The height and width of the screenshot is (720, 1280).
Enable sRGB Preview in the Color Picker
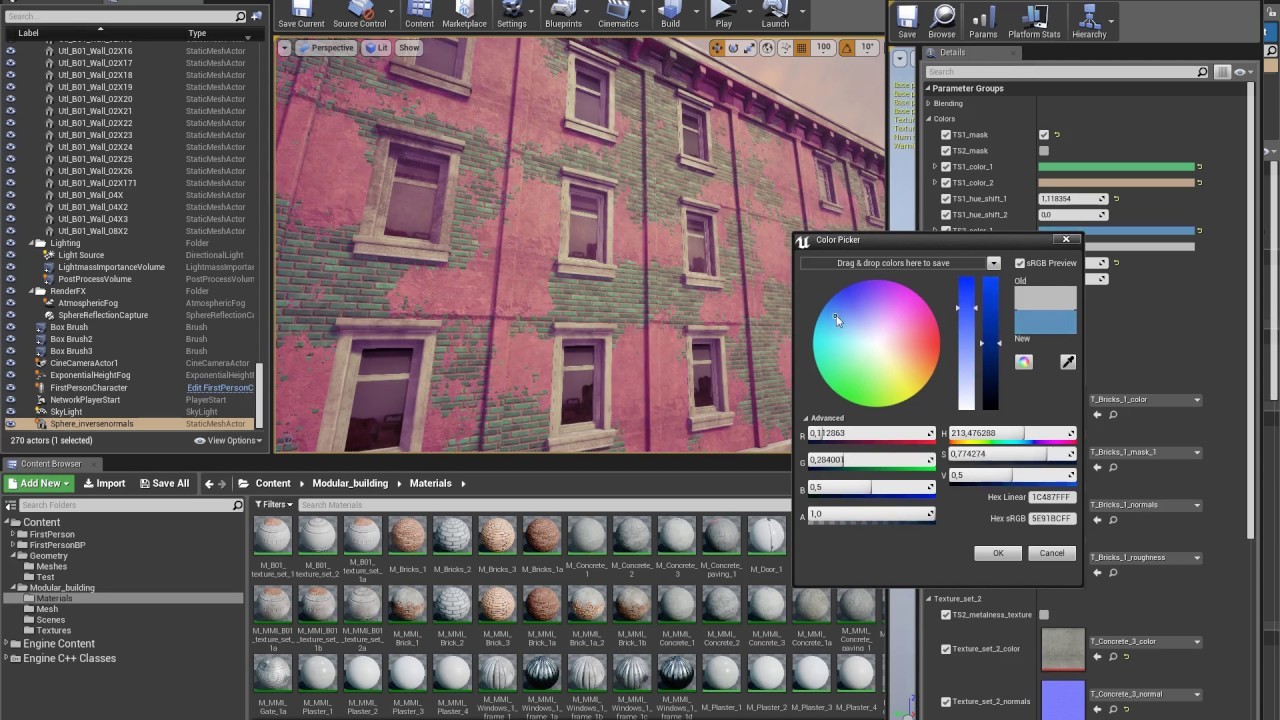tap(1020, 263)
